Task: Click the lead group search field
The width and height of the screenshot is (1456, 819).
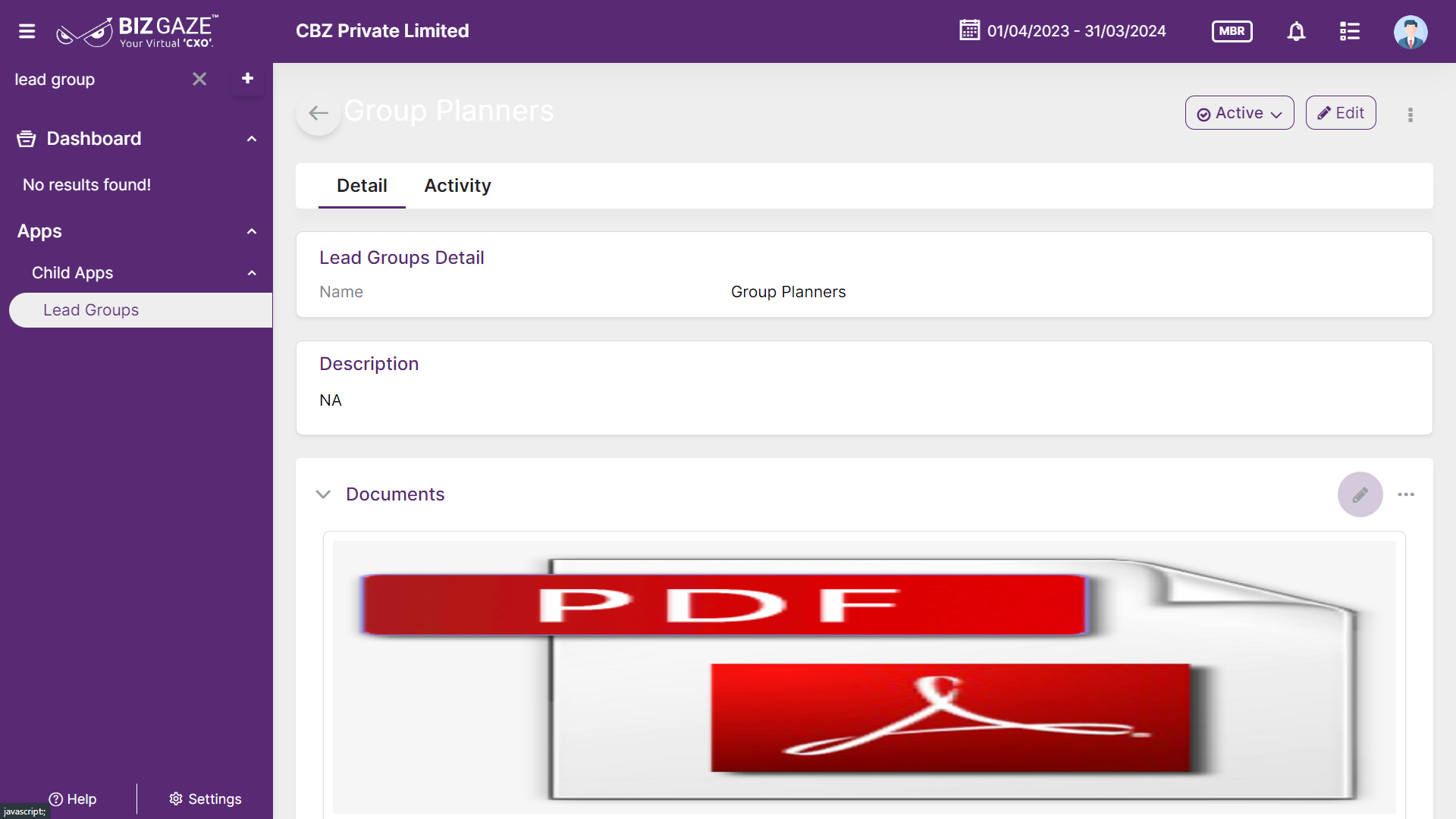Action: click(x=99, y=80)
